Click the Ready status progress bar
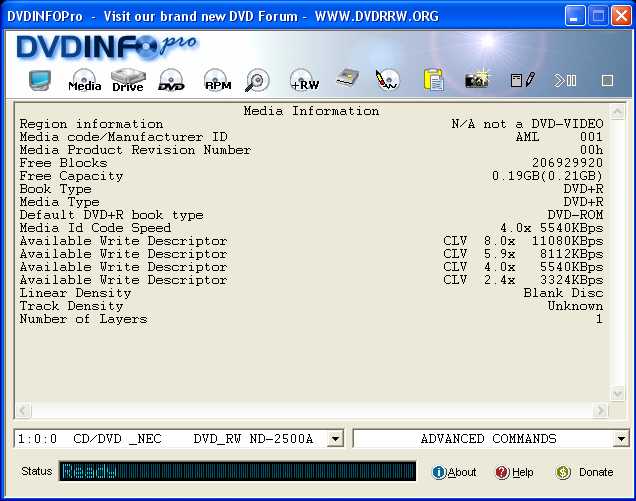636x501 pixels. [x=238, y=471]
